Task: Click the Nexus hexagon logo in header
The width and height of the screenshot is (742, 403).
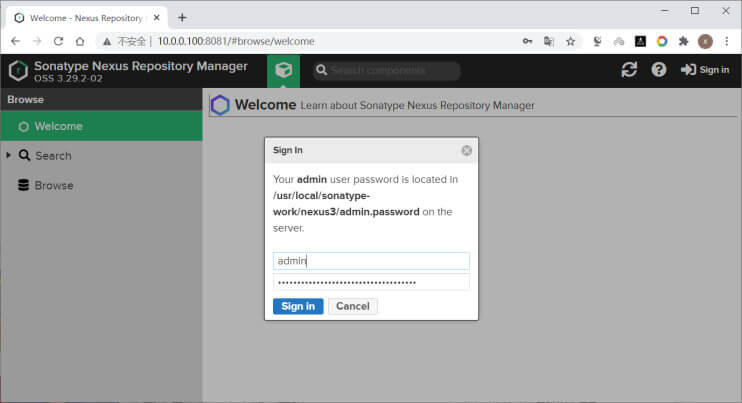Action: (x=18, y=71)
